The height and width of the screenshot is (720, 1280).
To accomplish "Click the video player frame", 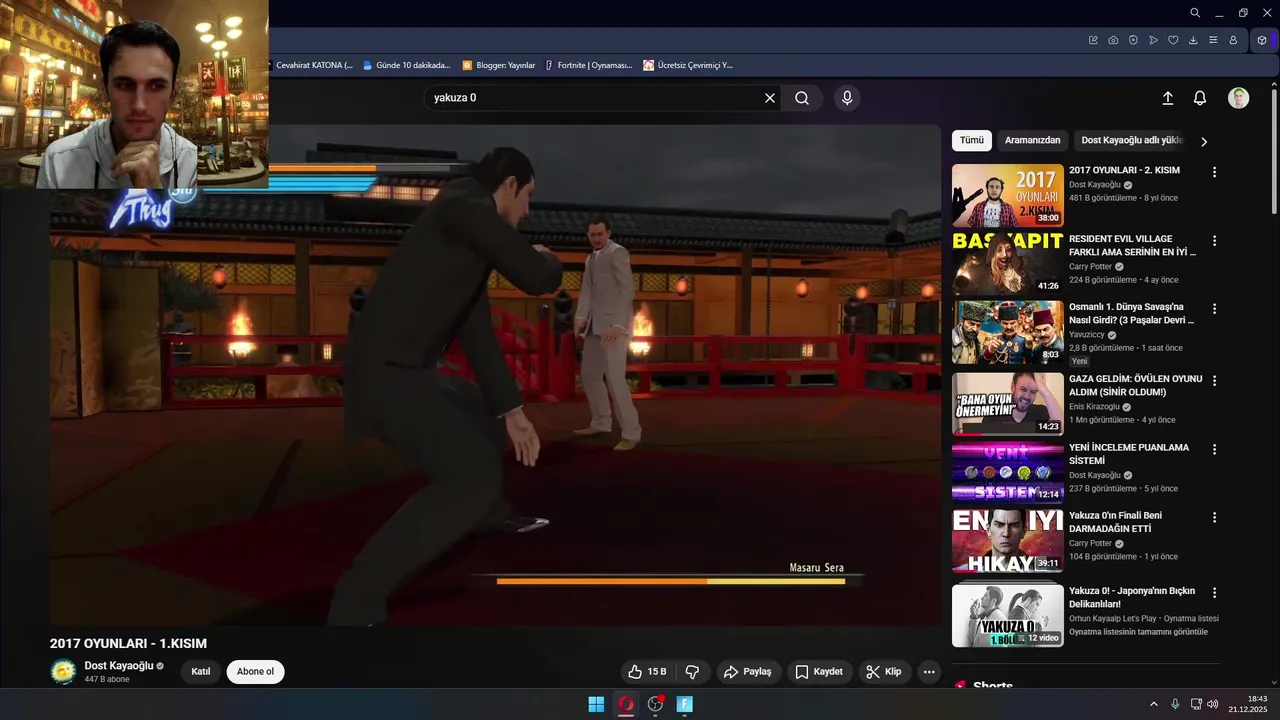I will click(496, 375).
